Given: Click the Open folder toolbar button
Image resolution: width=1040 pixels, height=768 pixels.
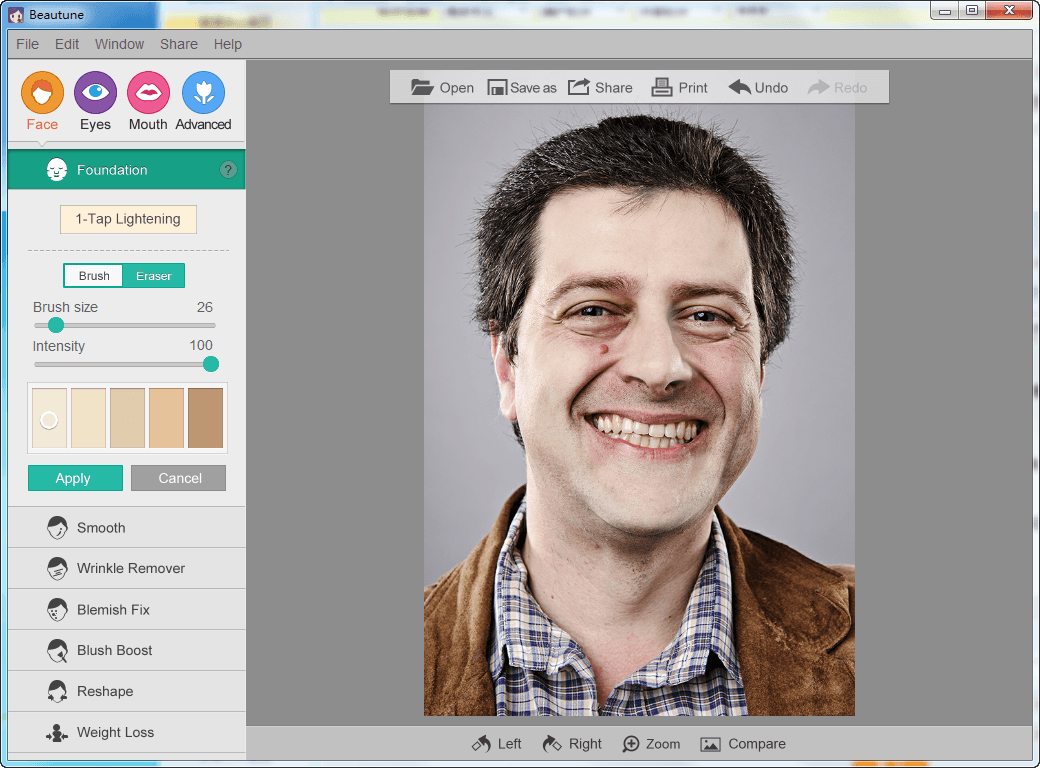Looking at the screenshot, I should point(442,88).
